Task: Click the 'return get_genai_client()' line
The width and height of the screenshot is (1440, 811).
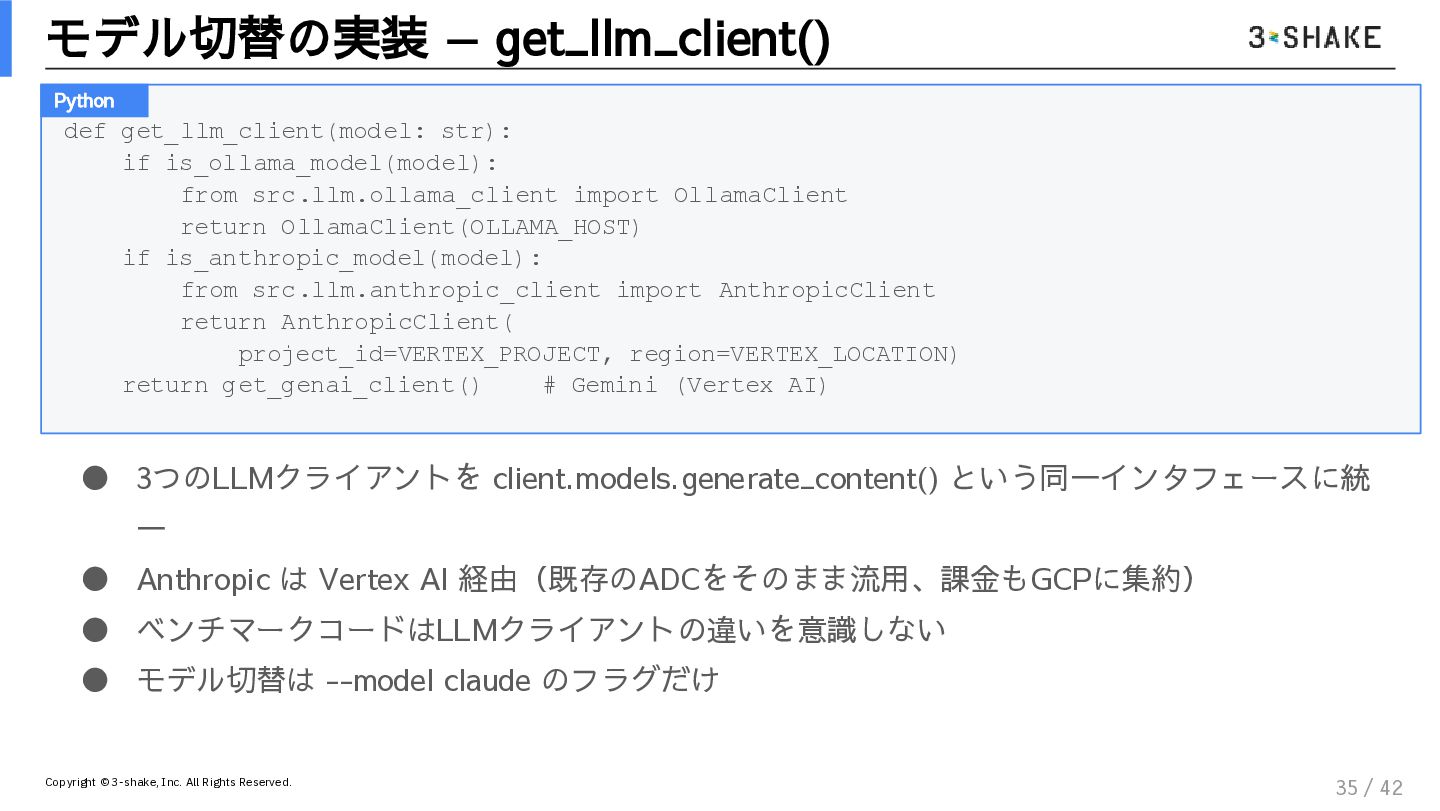Action: coord(302,386)
